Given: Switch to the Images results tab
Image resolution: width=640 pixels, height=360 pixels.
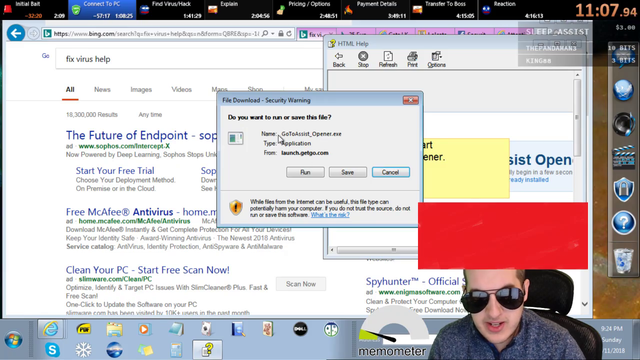Looking at the screenshot, I should 141,89.
